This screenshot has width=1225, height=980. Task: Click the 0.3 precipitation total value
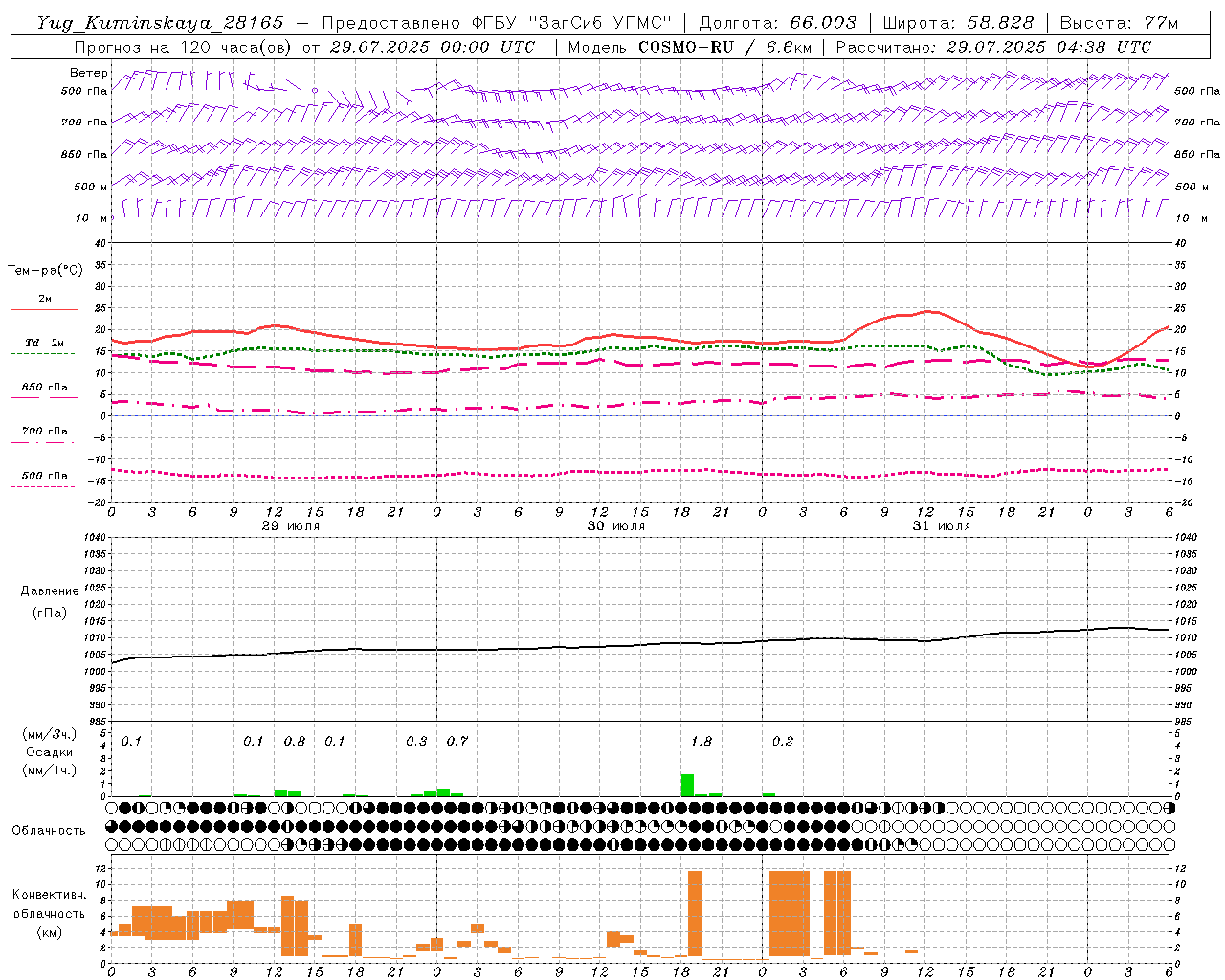coord(416,742)
